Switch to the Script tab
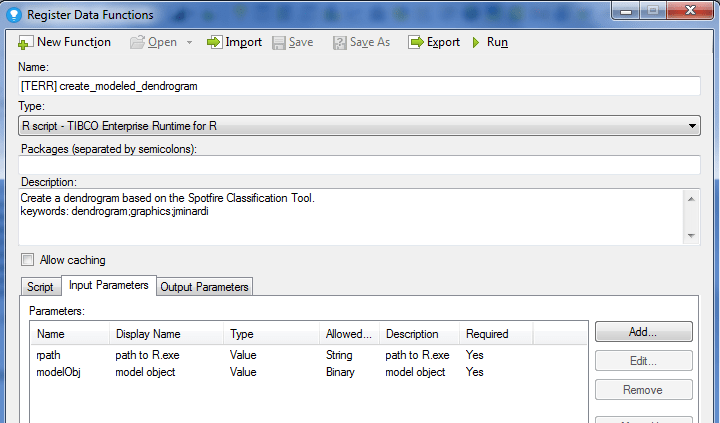The image size is (720, 423). click(40, 287)
